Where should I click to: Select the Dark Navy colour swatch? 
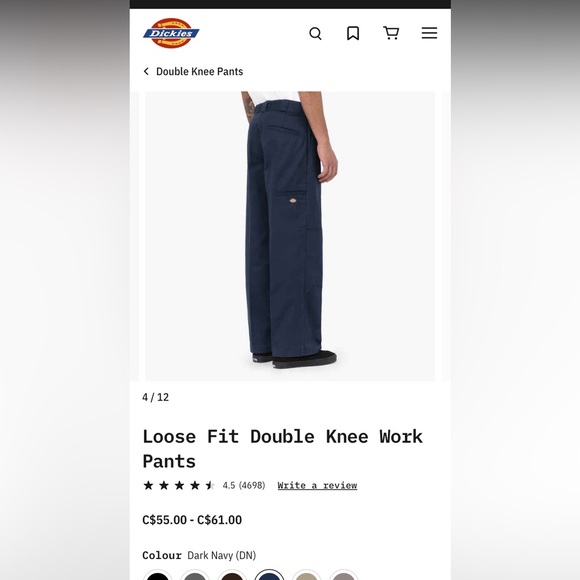(269, 575)
